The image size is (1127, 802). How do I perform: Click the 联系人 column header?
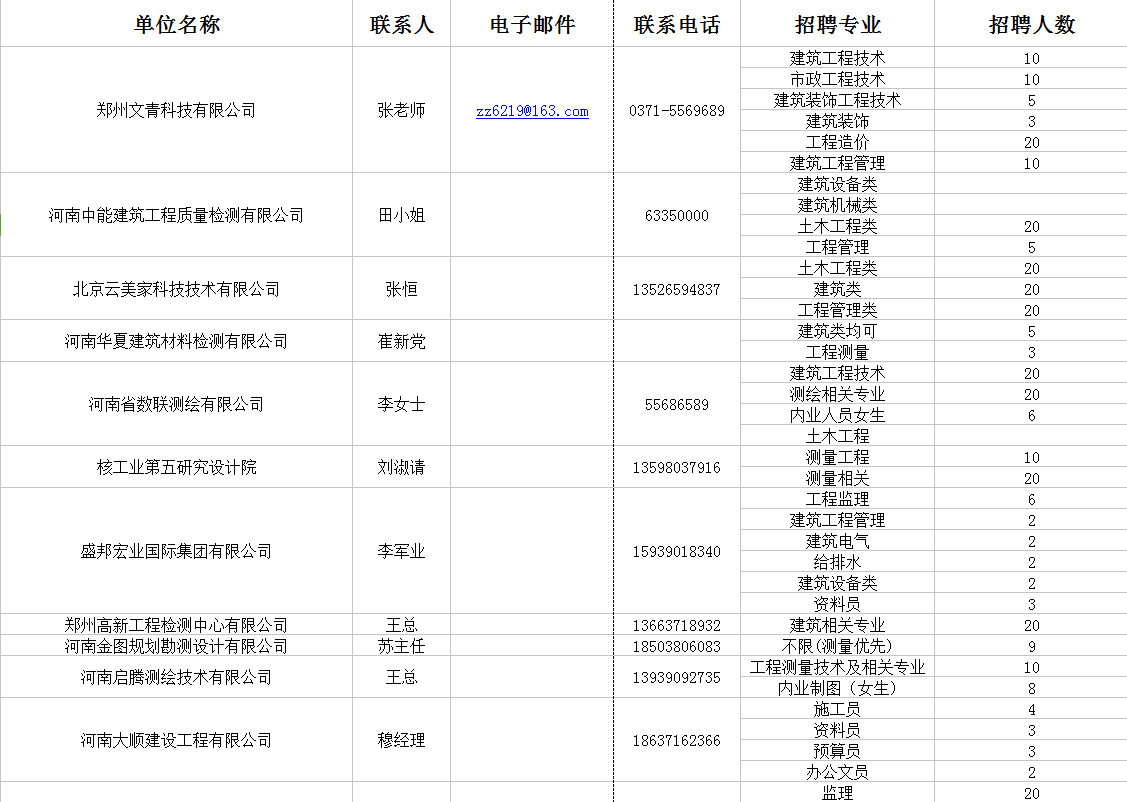click(x=401, y=25)
